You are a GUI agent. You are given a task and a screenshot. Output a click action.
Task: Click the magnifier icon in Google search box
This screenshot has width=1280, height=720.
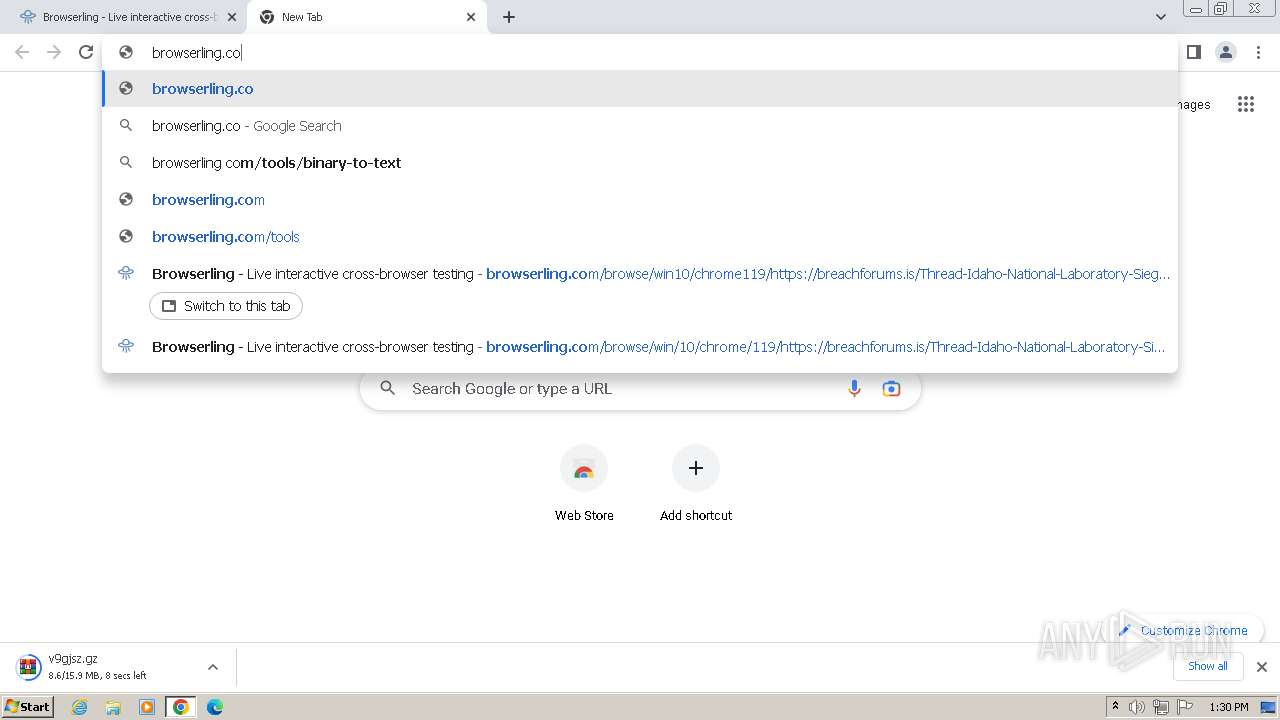pos(388,389)
